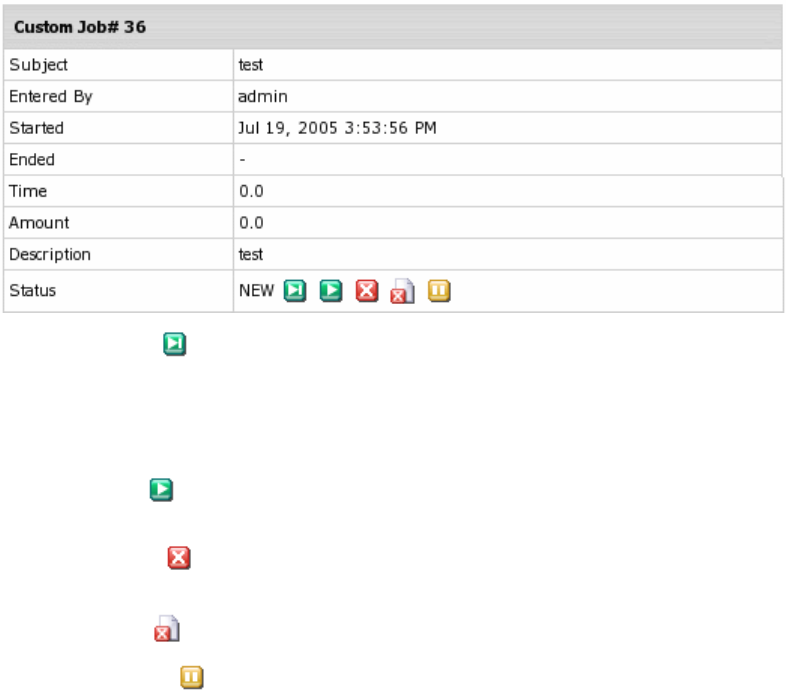Click the "Time" label
Screen dimensions: 786x694
tap(28, 191)
